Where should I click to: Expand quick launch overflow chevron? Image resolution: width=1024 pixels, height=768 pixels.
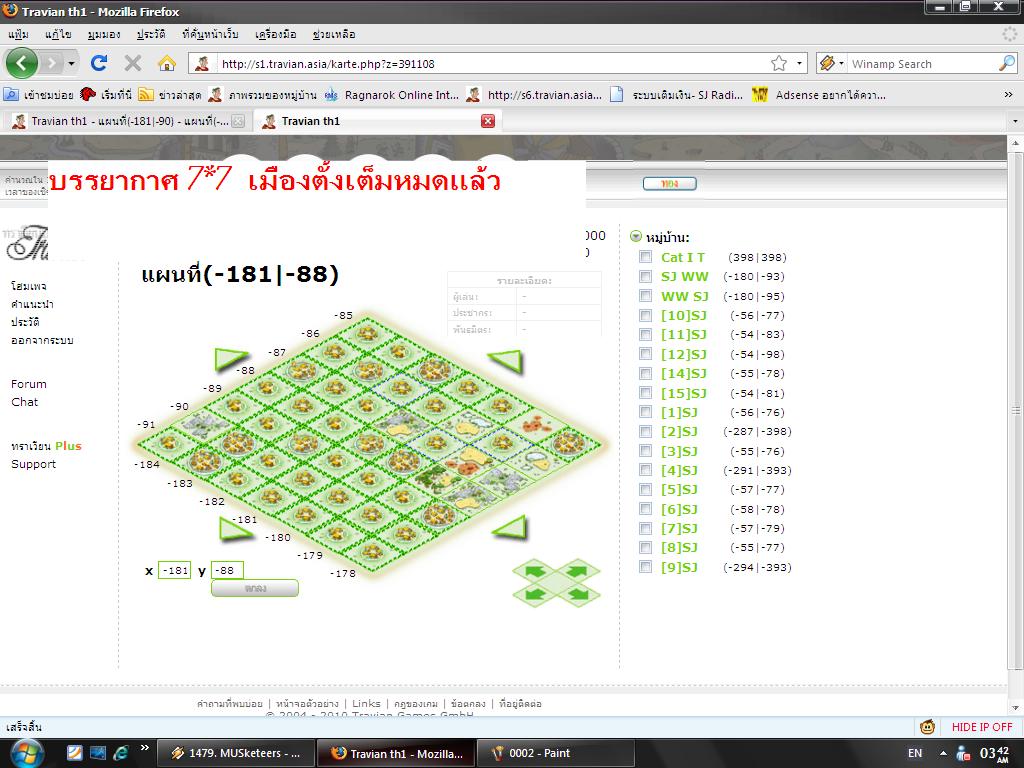click(x=144, y=748)
